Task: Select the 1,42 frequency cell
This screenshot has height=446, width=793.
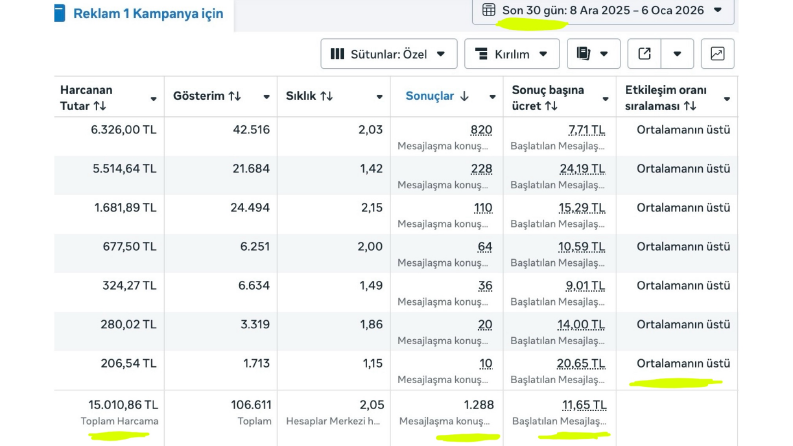Action: tap(371, 169)
